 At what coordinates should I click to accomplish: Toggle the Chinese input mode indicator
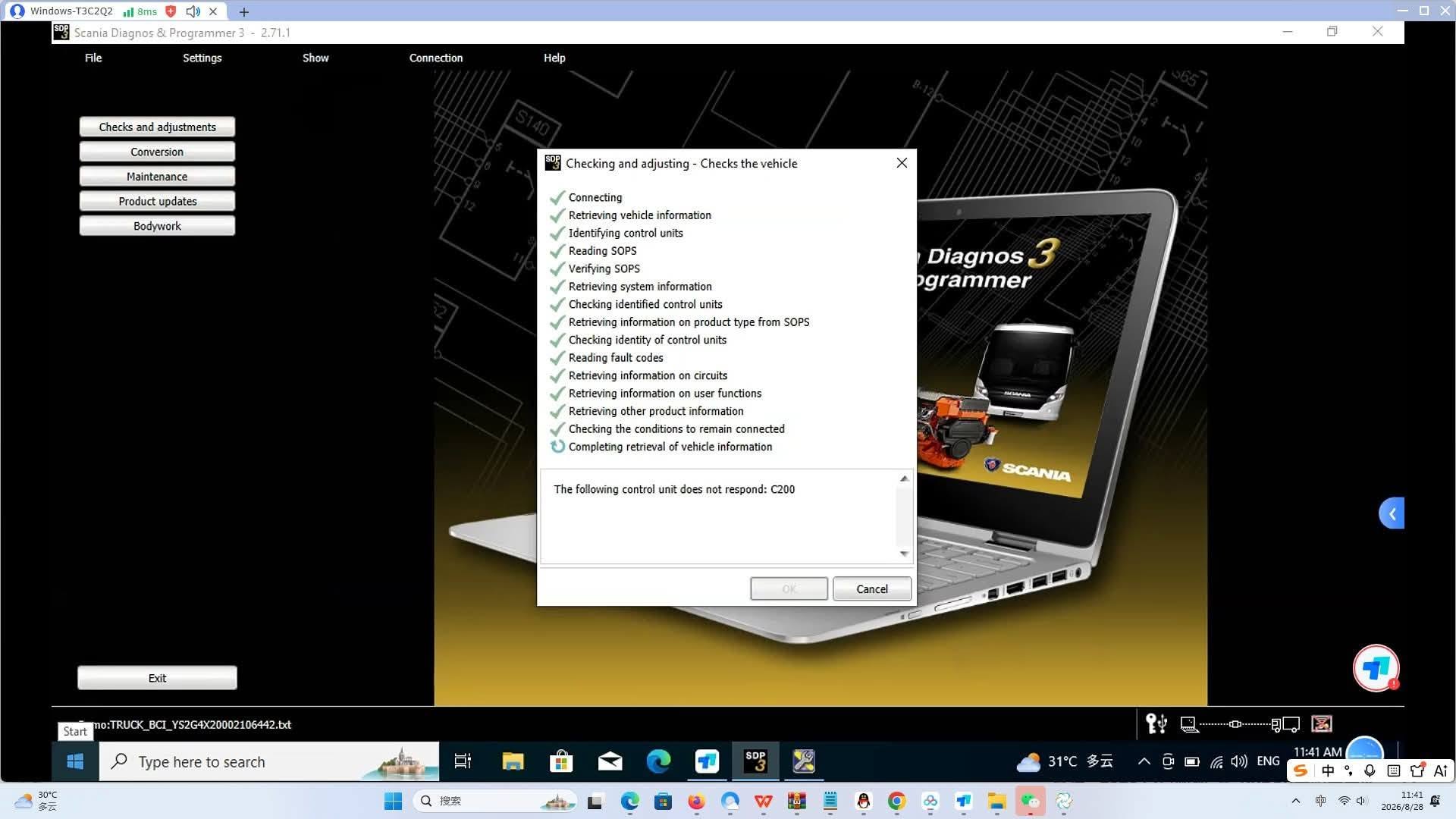tap(1328, 770)
